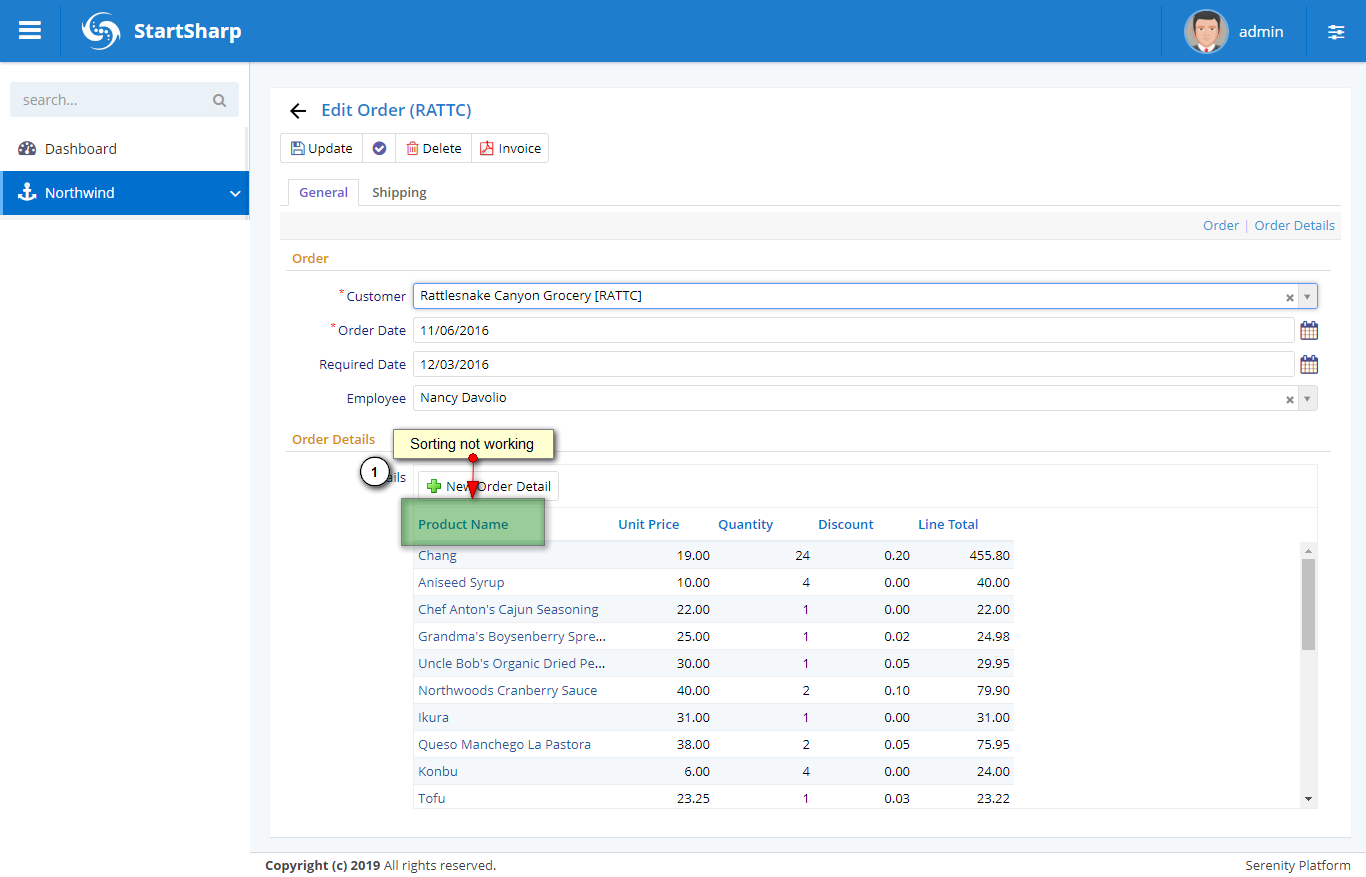Open the Order Date calendar picker

coord(1309,330)
